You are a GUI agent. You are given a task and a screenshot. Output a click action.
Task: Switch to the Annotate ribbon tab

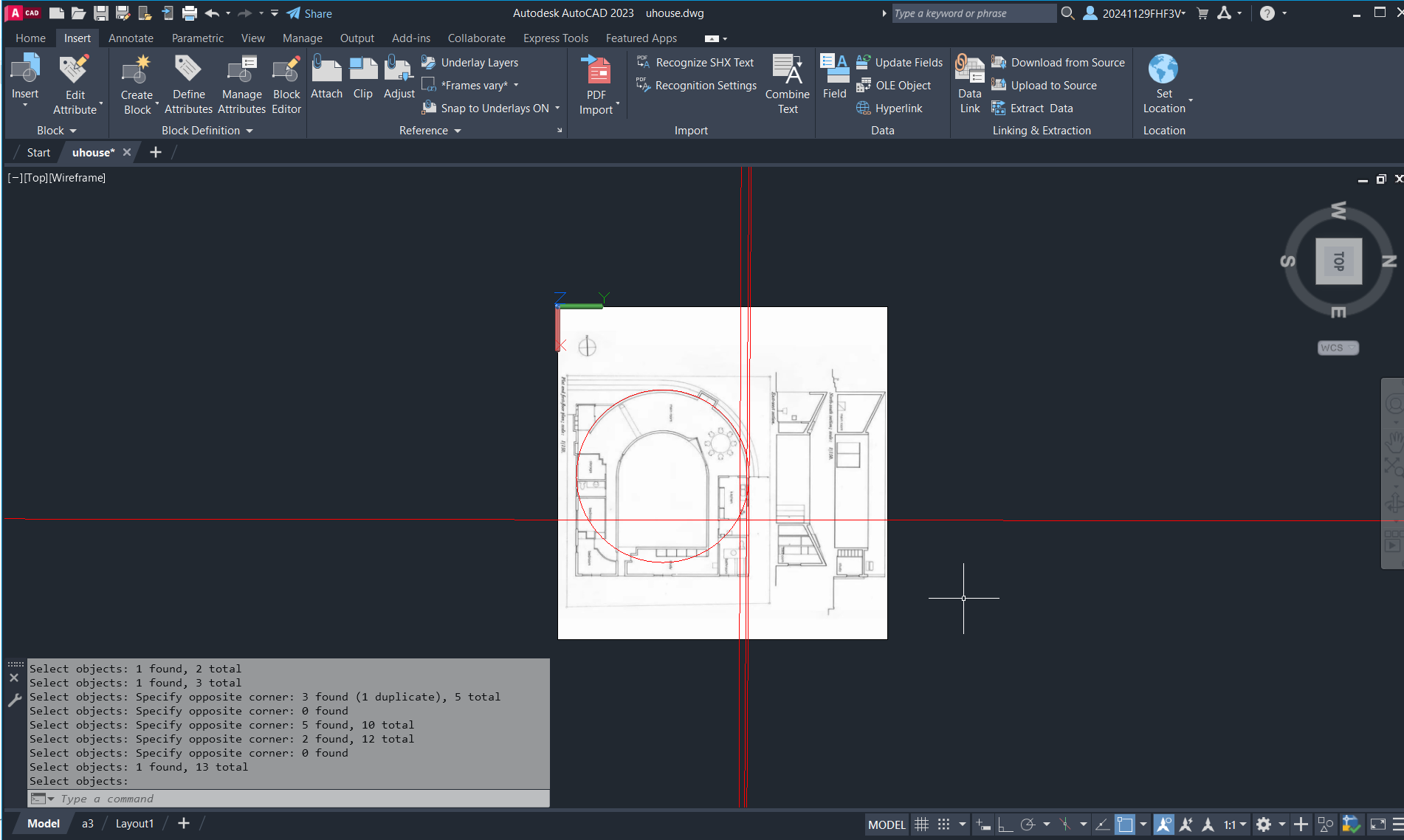point(131,38)
